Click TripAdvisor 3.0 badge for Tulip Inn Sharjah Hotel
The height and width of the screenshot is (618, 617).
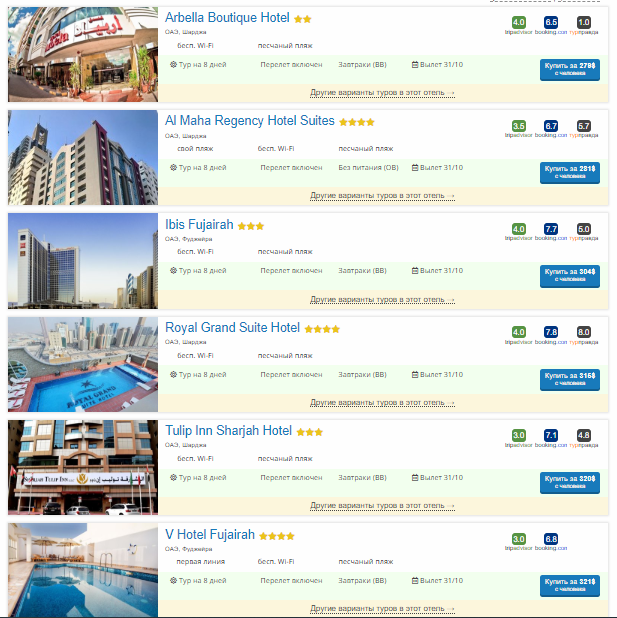click(518, 436)
